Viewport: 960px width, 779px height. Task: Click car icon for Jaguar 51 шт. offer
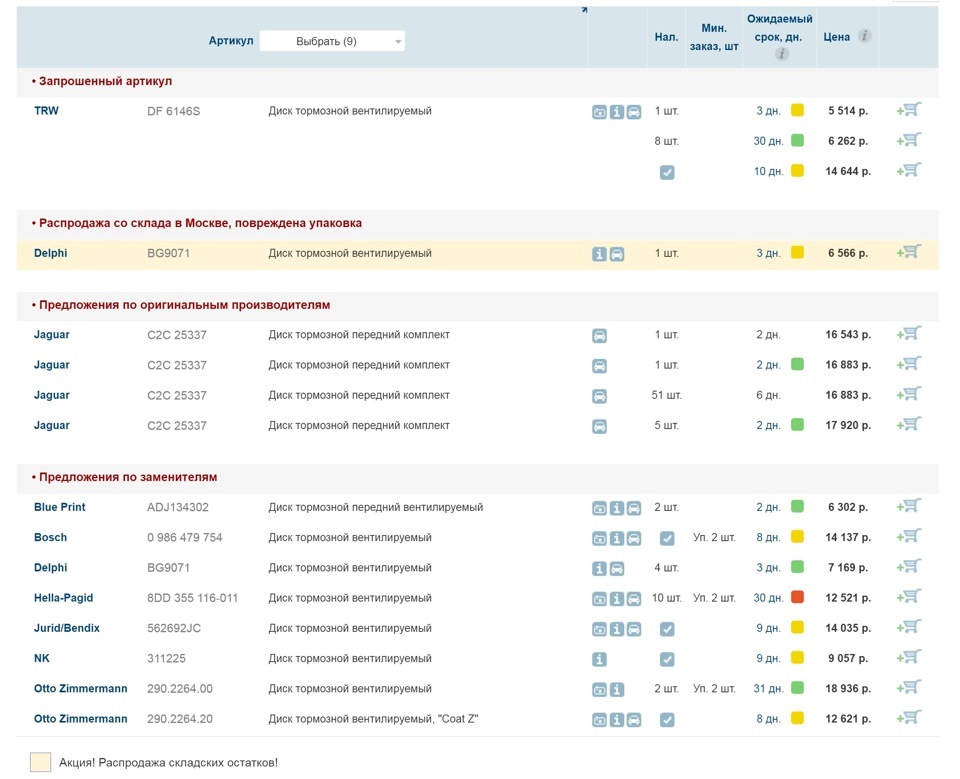pos(599,396)
